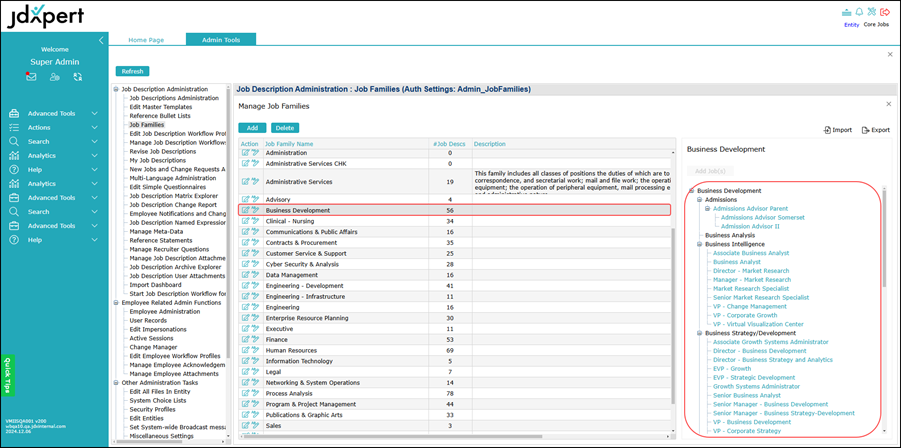Open the Core Jobs icon
The image size is (901, 448).
(873, 12)
